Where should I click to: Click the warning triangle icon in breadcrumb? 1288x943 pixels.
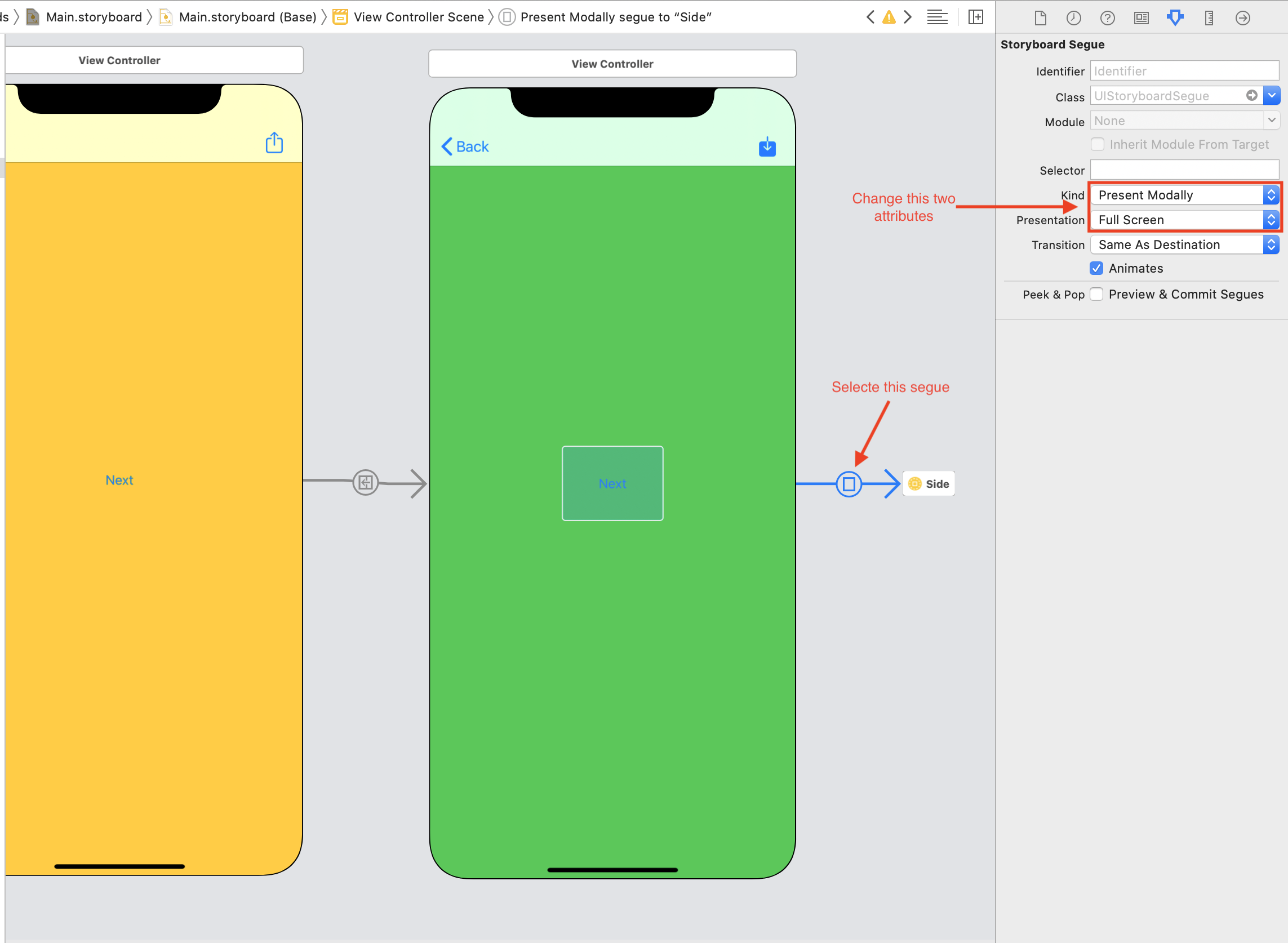pyautogui.click(x=889, y=16)
